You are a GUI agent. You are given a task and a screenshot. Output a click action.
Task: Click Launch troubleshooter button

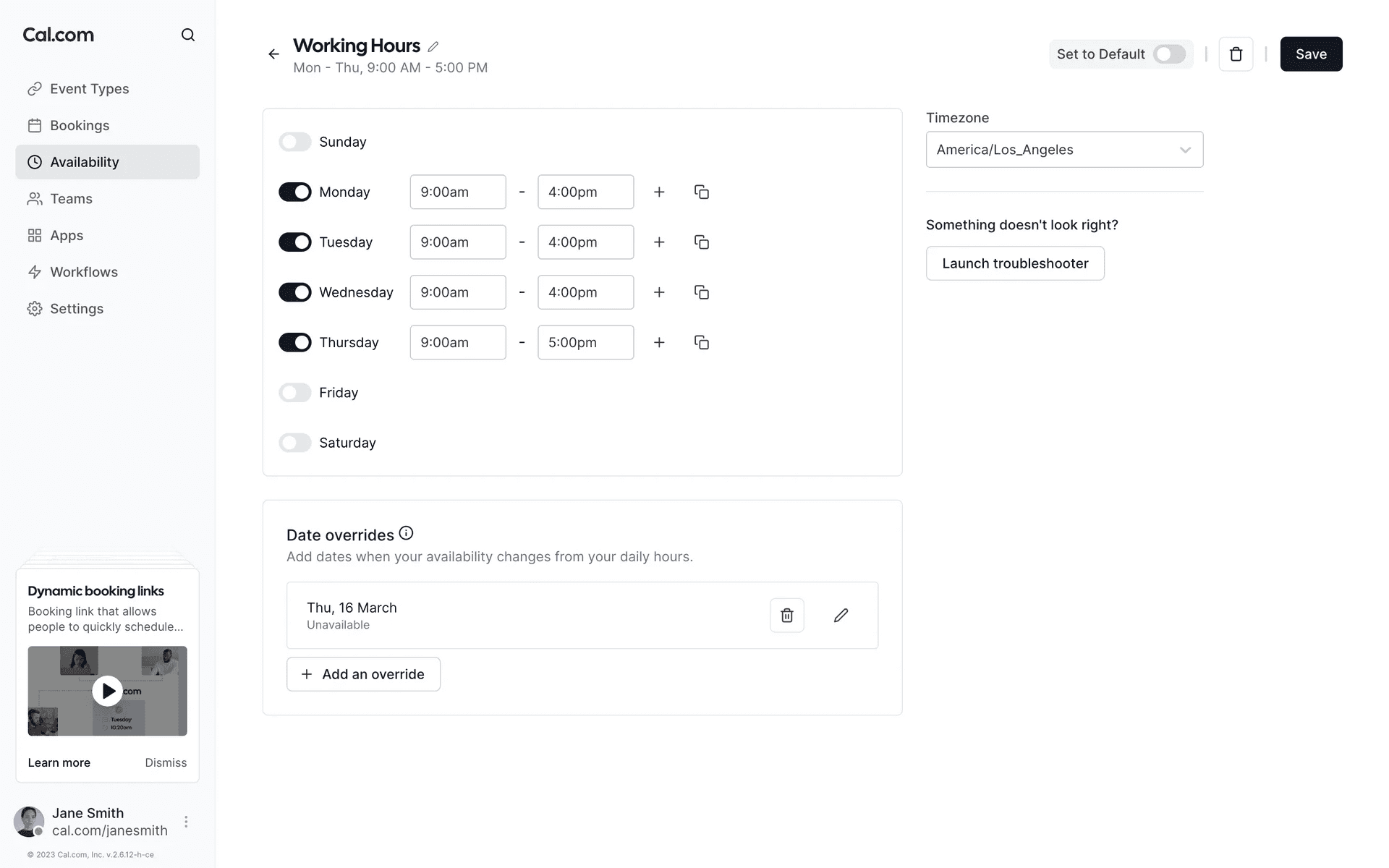pyautogui.click(x=1015, y=263)
